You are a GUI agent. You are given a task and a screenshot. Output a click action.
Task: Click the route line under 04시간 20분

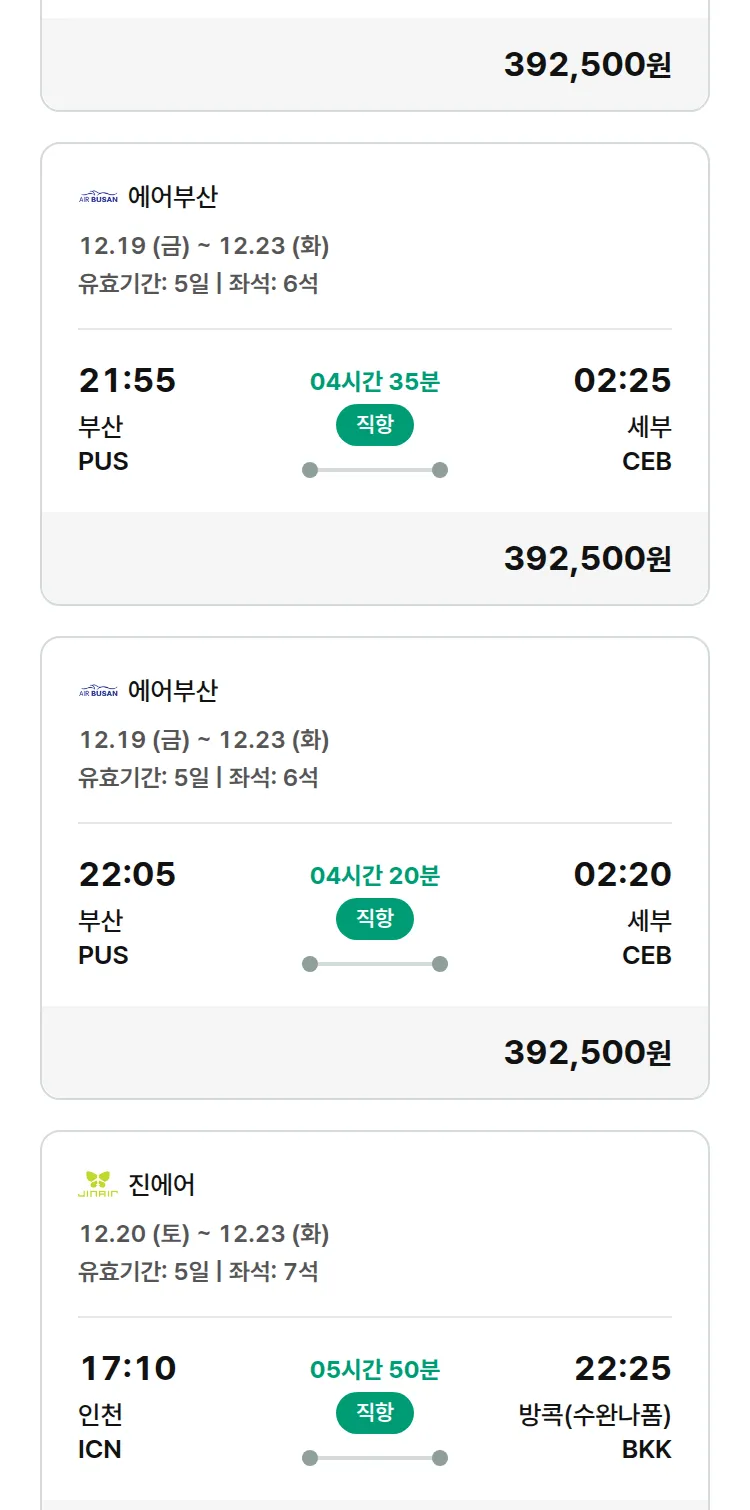coord(375,964)
